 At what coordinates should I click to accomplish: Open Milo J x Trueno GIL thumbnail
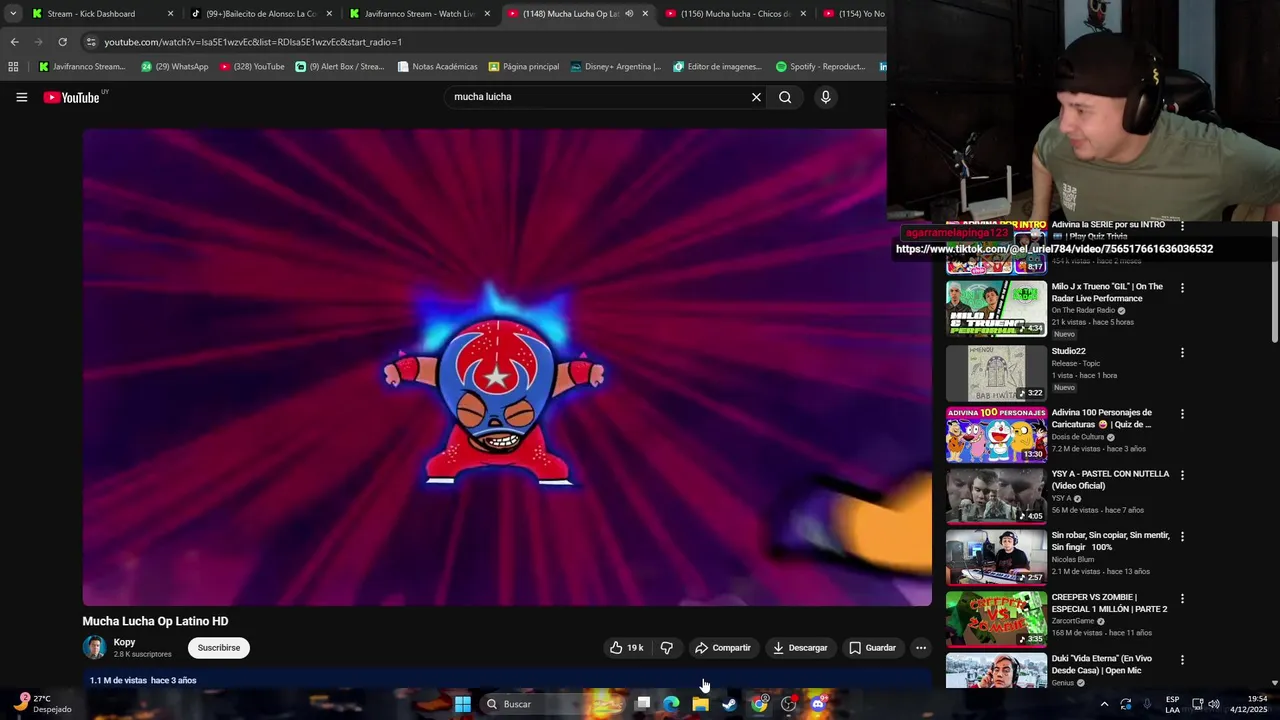coord(996,309)
